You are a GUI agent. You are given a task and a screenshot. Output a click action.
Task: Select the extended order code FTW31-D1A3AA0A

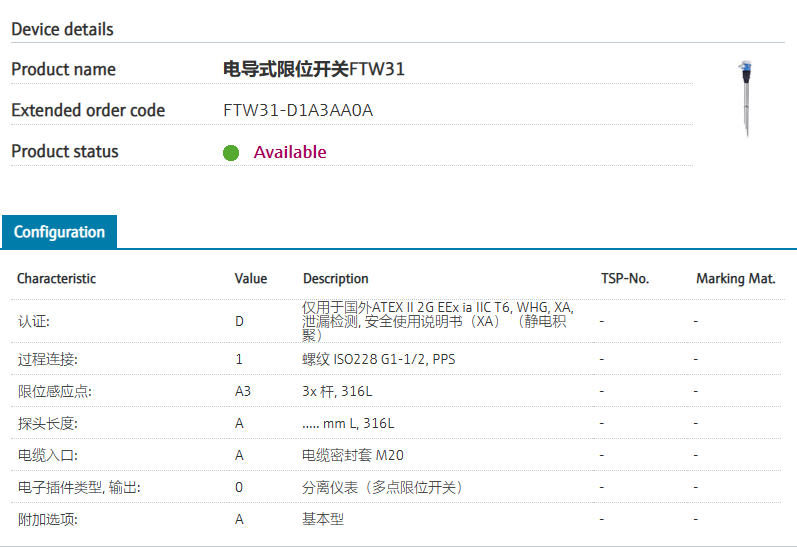click(298, 110)
